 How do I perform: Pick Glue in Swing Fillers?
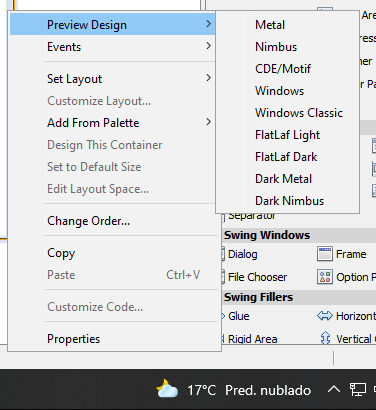coord(238,316)
